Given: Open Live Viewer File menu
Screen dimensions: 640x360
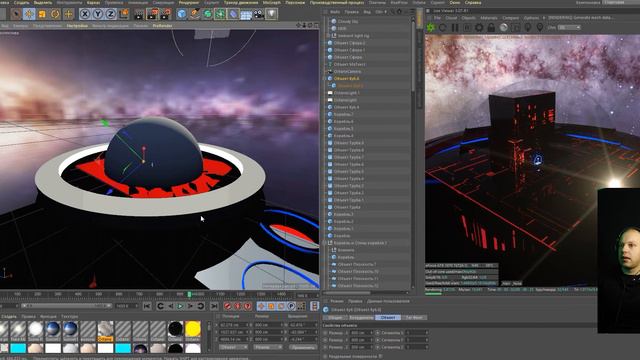Looking at the screenshot, I should click(x=438, y=18).
